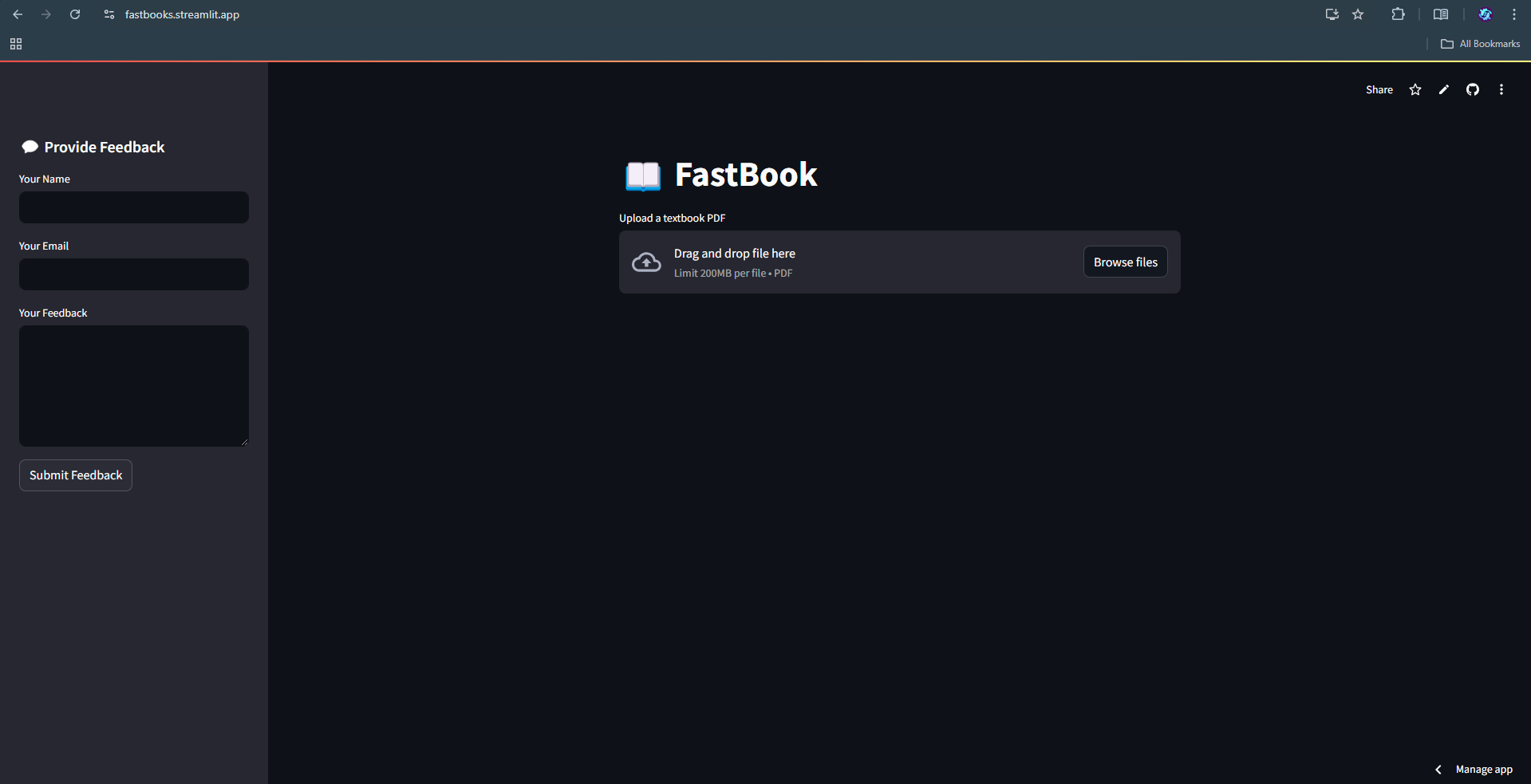Reload the page with refresh icon
The height and width of the screenshot is (784, 1531).
point(75,14)
